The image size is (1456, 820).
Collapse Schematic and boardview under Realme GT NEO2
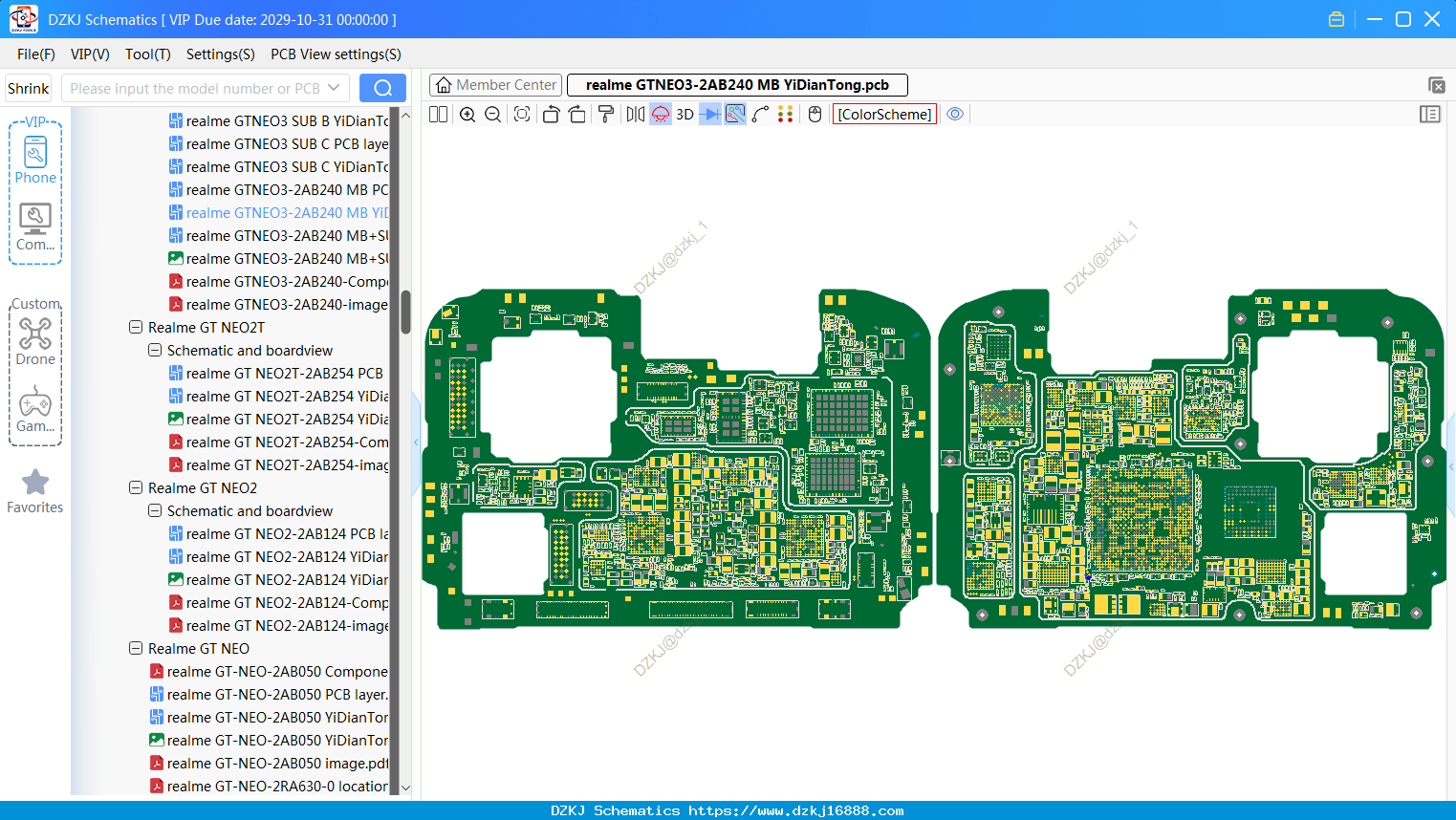click(155, 510)
